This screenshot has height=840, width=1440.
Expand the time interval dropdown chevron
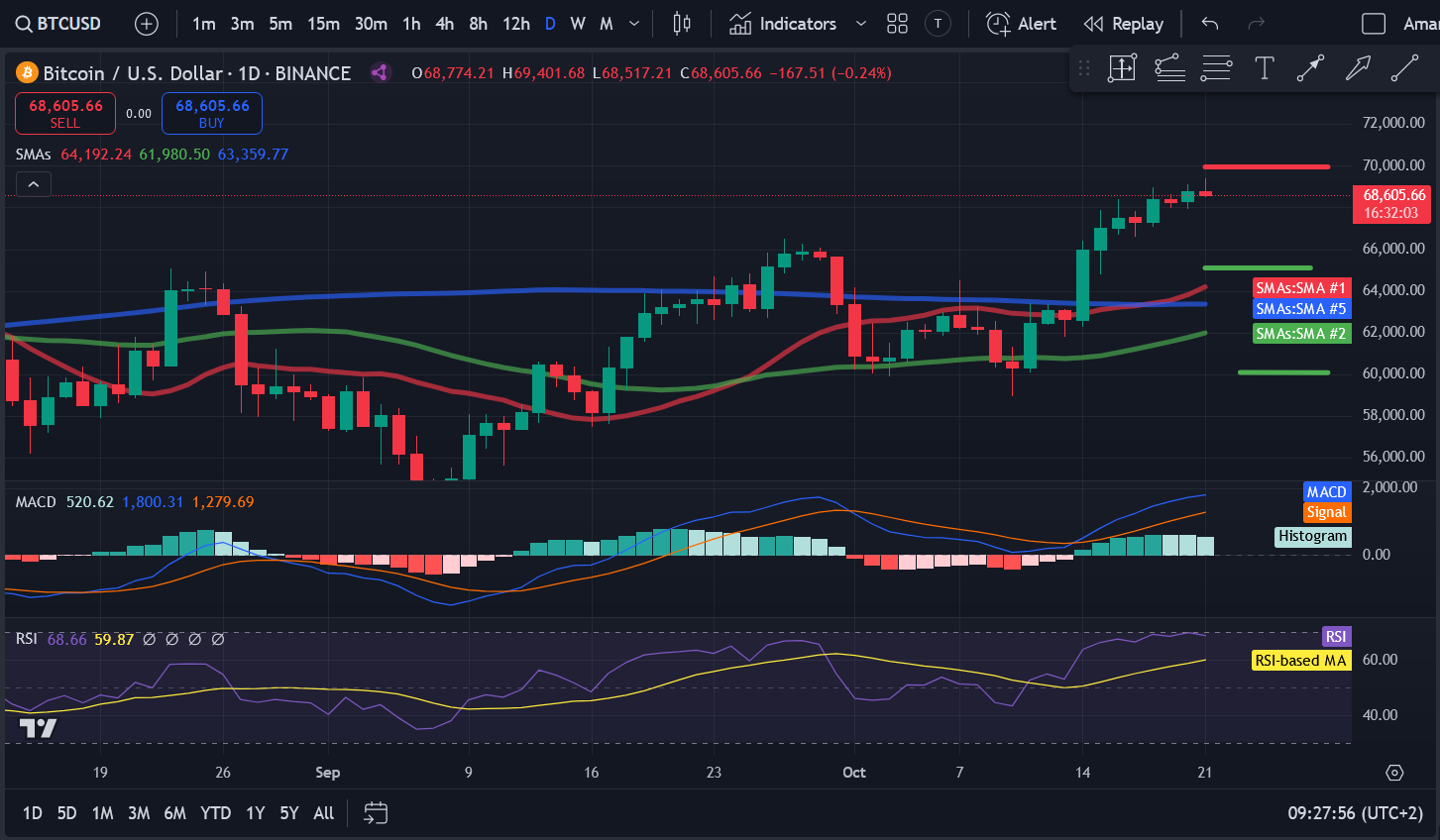pyautogui.click(x=634, y=24)
